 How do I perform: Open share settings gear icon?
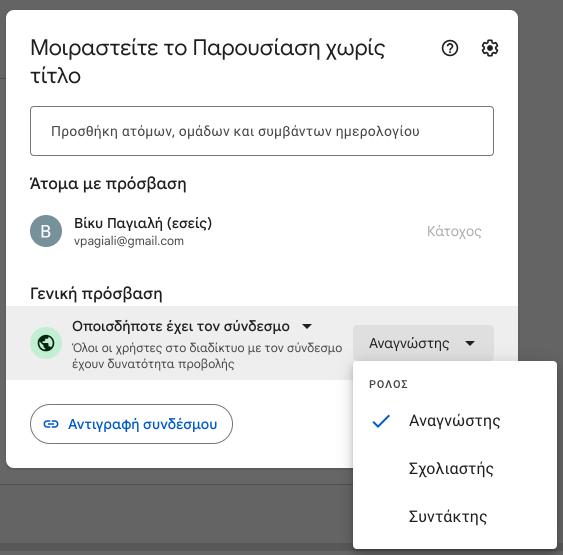pyautogui.click(x=490, y=48)
